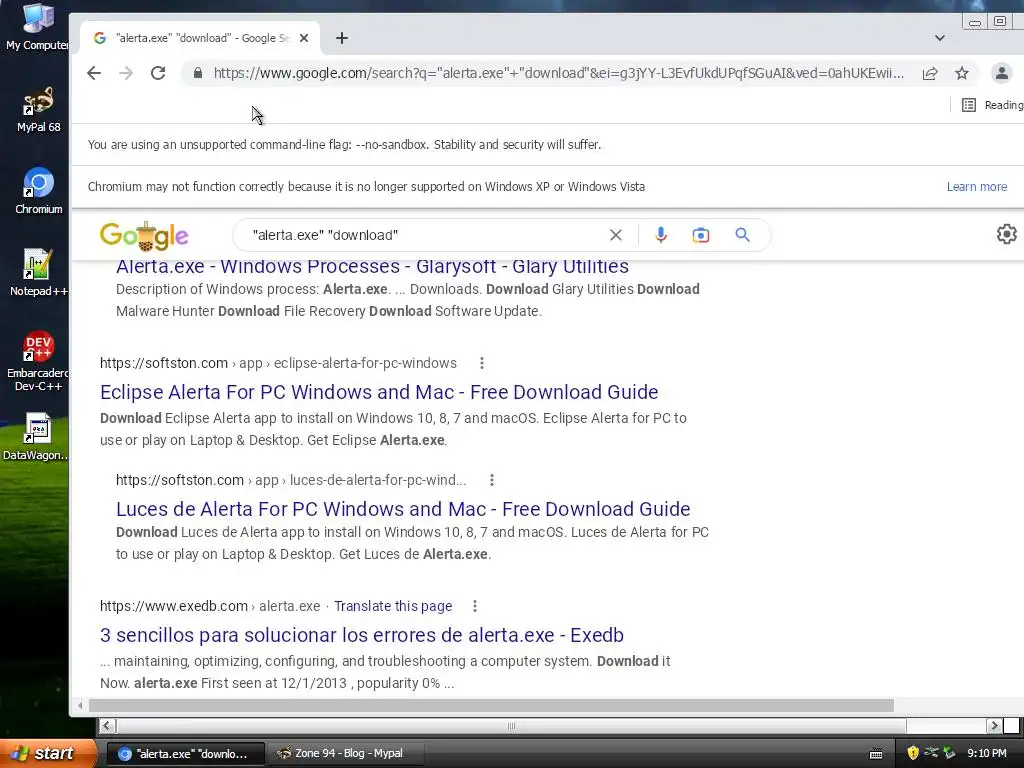Go back with the browser back arrow
The image size is (1024, 768).
coord(94,73)
